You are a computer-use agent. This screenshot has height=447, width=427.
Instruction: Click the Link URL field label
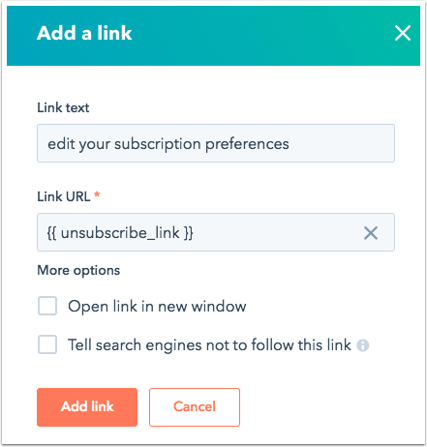[64, 196]
